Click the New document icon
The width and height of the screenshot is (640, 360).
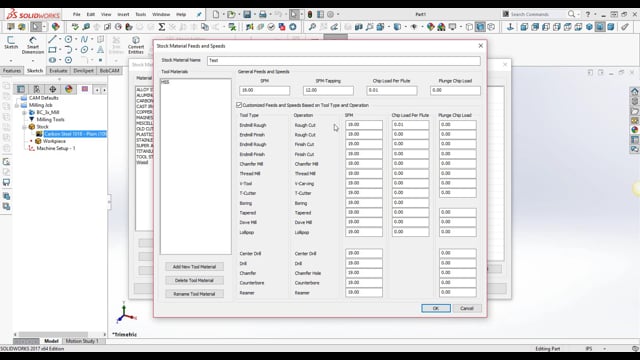pos(216,14)
